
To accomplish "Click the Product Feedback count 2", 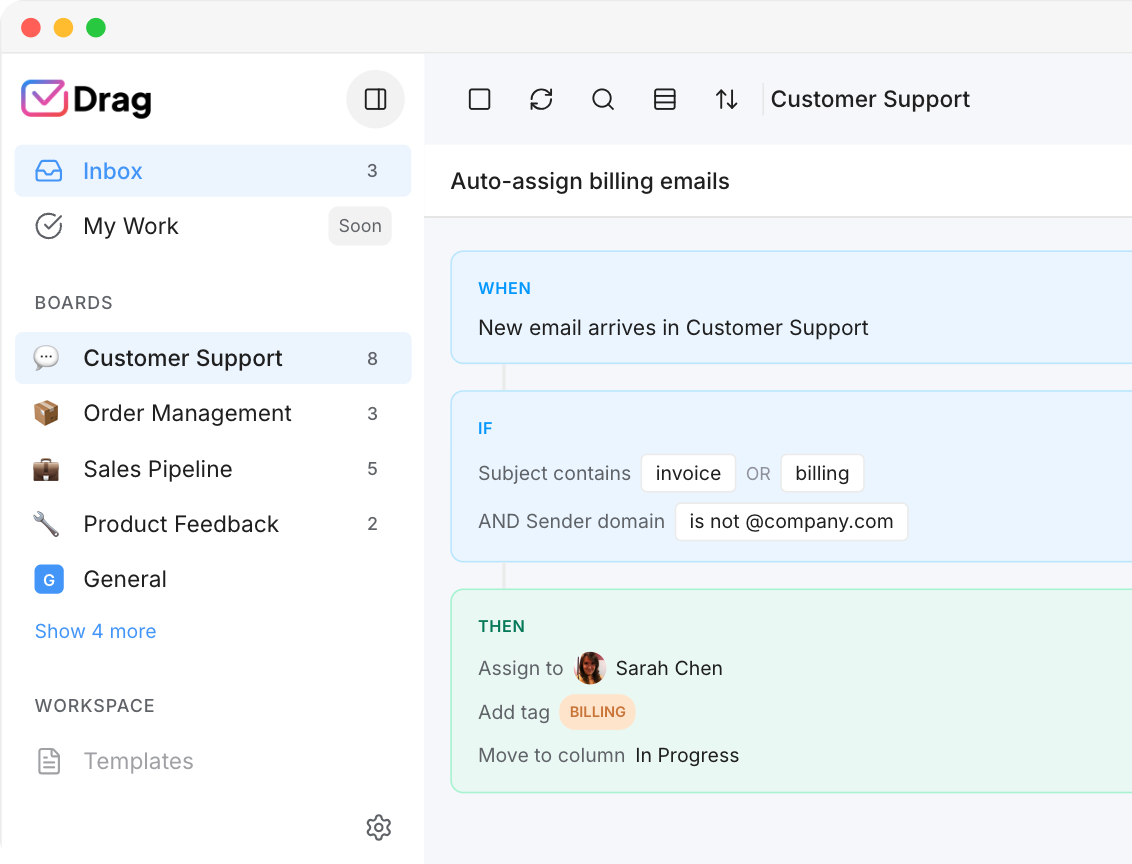I will pos(372,523).
